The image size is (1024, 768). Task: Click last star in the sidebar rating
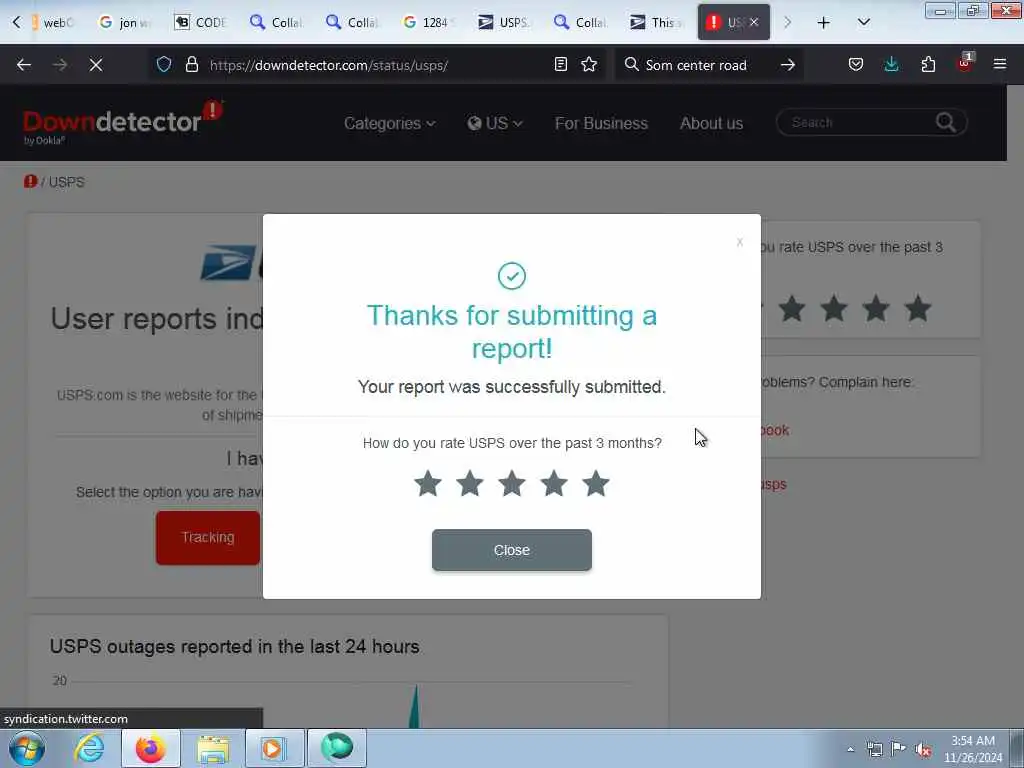pyautogui.click(x=918, y=308)
